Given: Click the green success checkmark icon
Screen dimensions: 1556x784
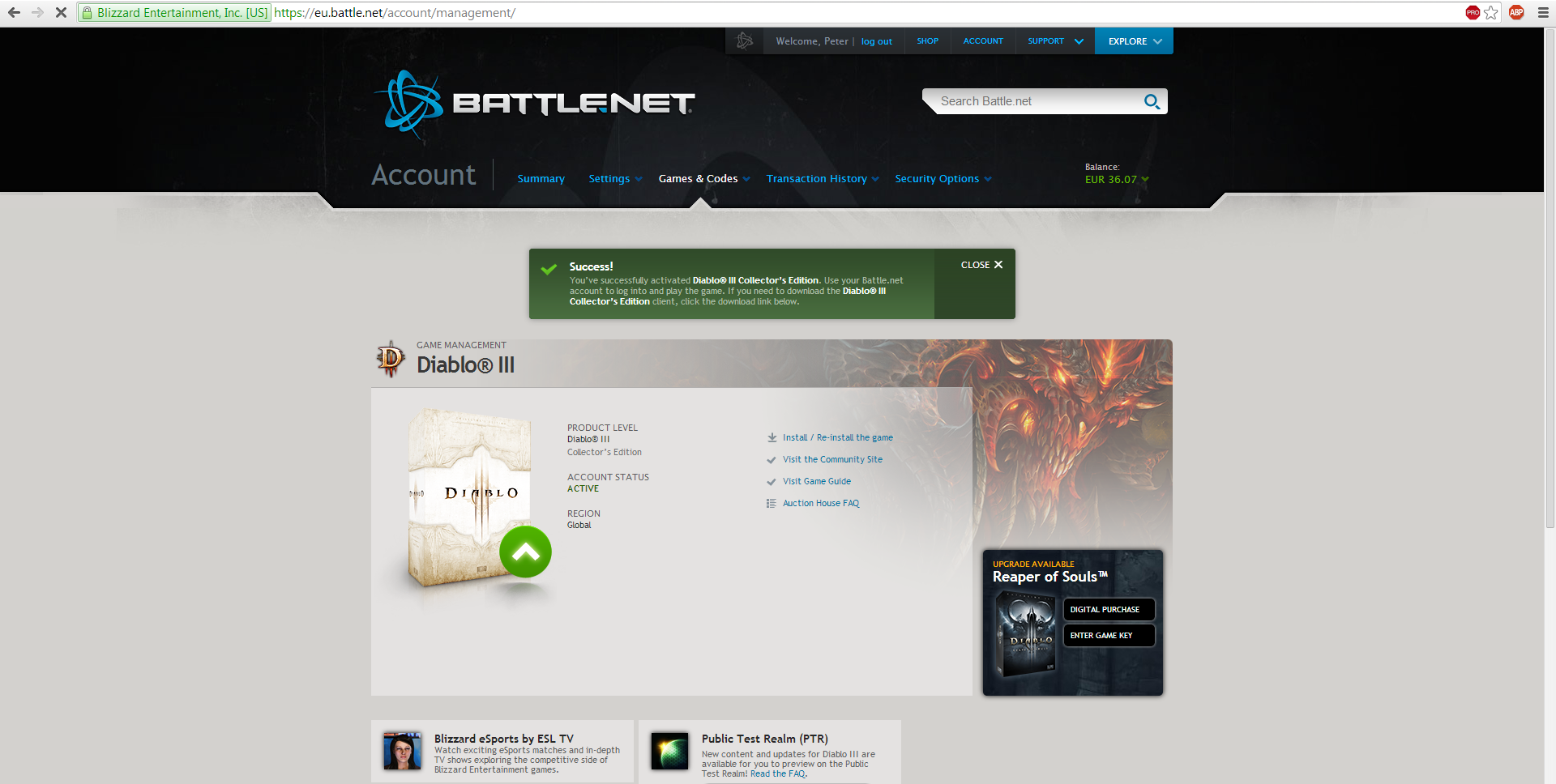Looking at the screenshot, I should click(x=549, y=270).
